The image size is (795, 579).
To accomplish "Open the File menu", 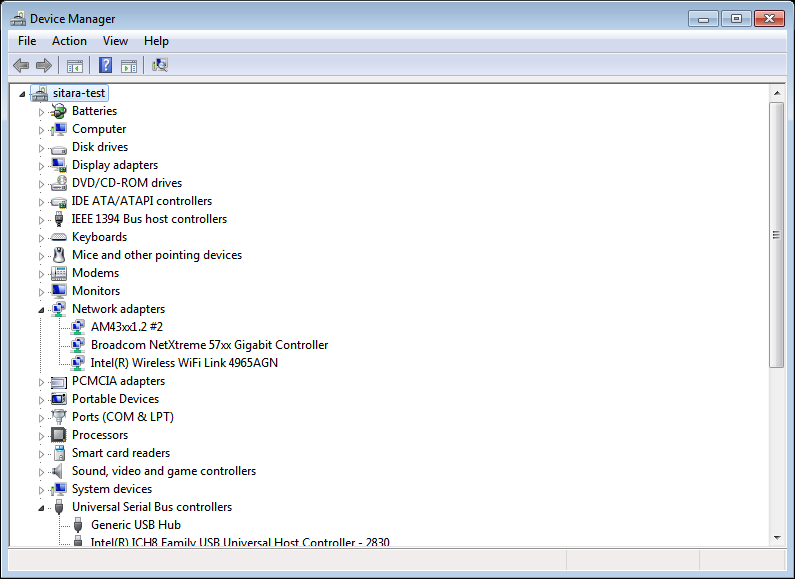I will 27,41.
